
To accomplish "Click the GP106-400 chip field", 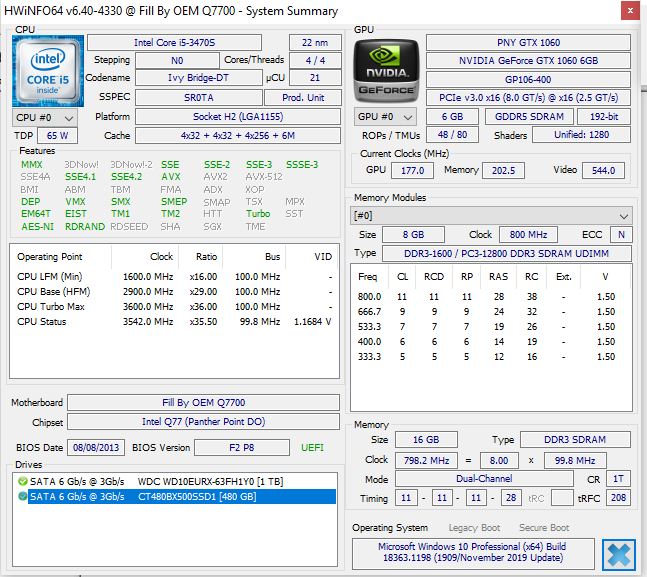I will pyautogui.click(x=528, y=80).
